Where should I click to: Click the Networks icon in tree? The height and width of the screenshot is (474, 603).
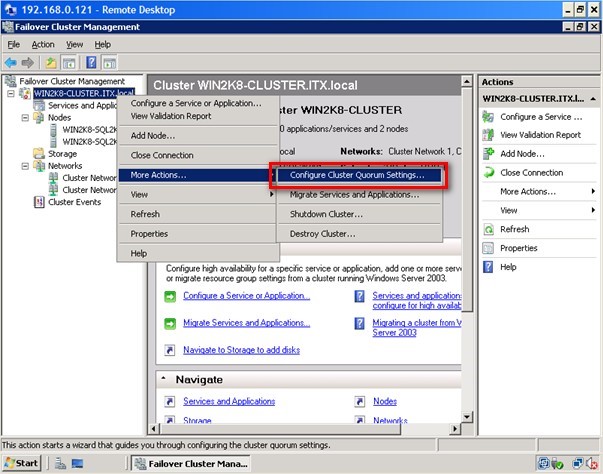pos(39,166)
